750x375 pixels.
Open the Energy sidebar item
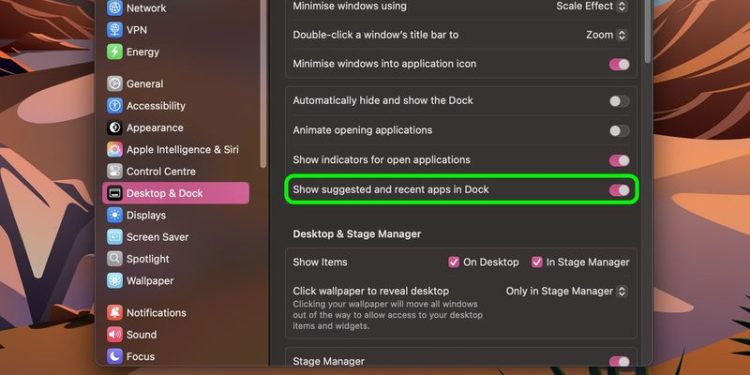click(143, 52)
